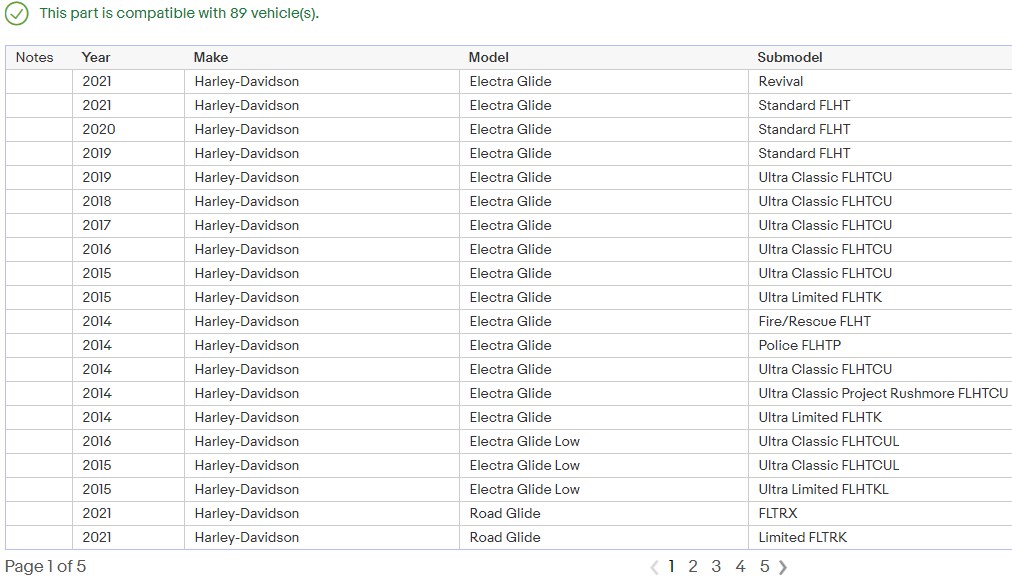Click the Model column header
The width and height of the screenshot is (1012, 578).
(489, 57)
